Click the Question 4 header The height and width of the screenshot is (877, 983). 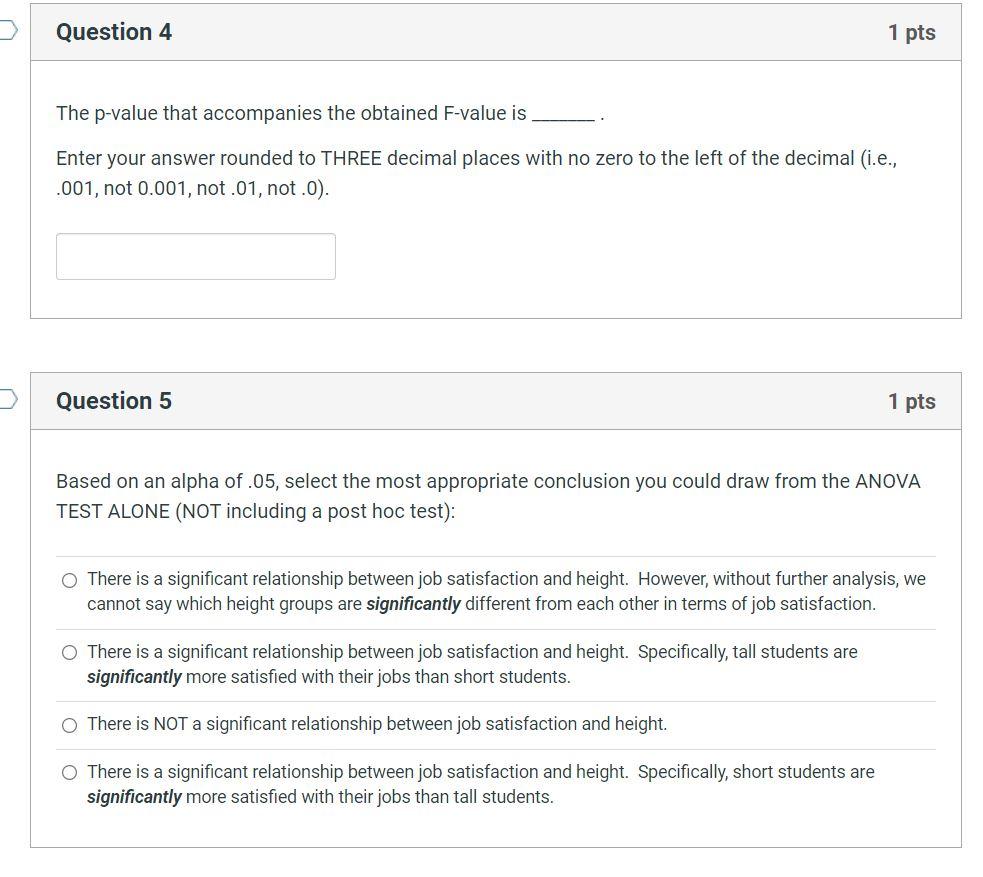click(115, 32)
